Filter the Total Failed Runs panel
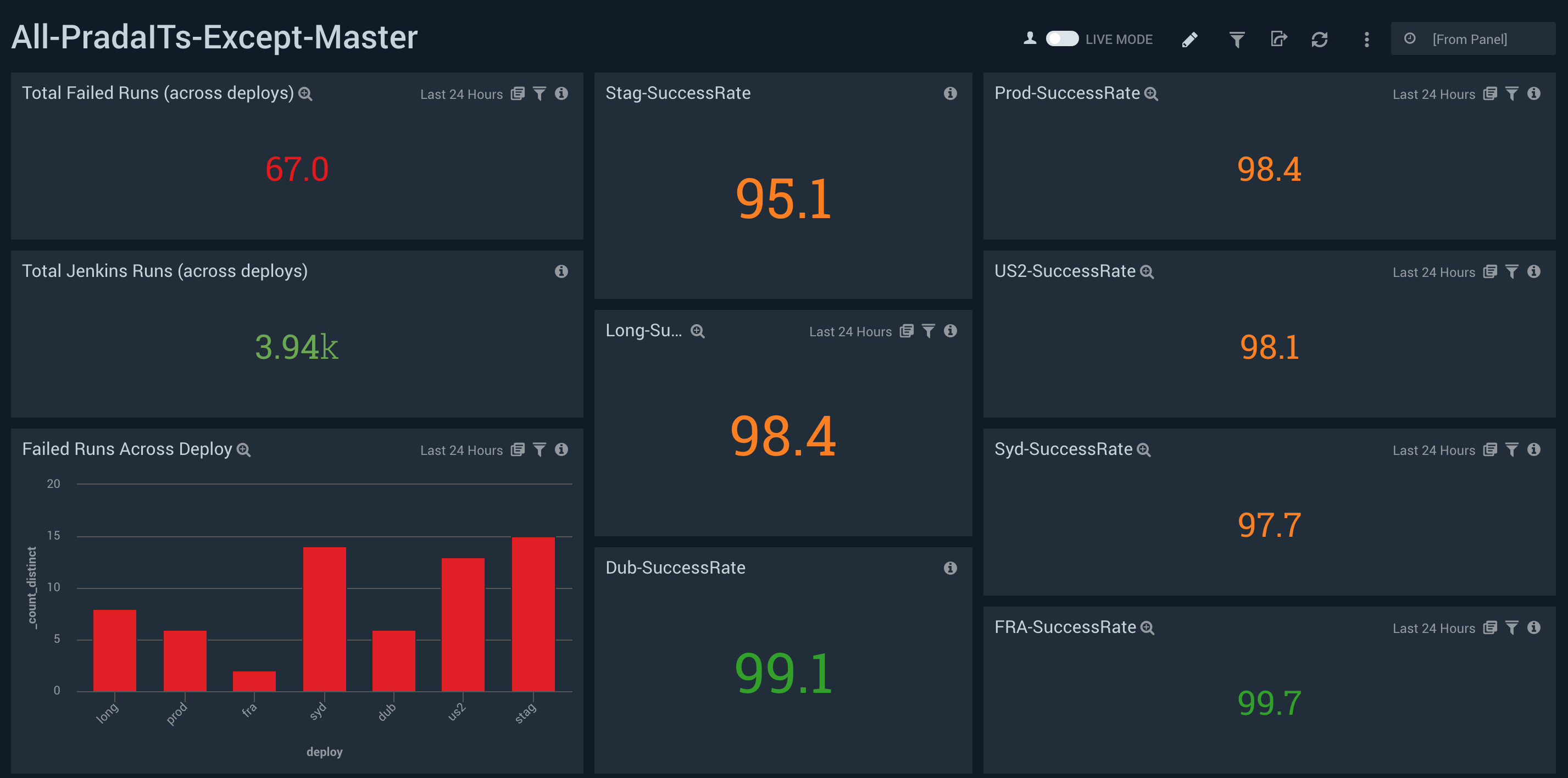The height and width of the screenshot is (778, 1568). click(x=540, y=94)
